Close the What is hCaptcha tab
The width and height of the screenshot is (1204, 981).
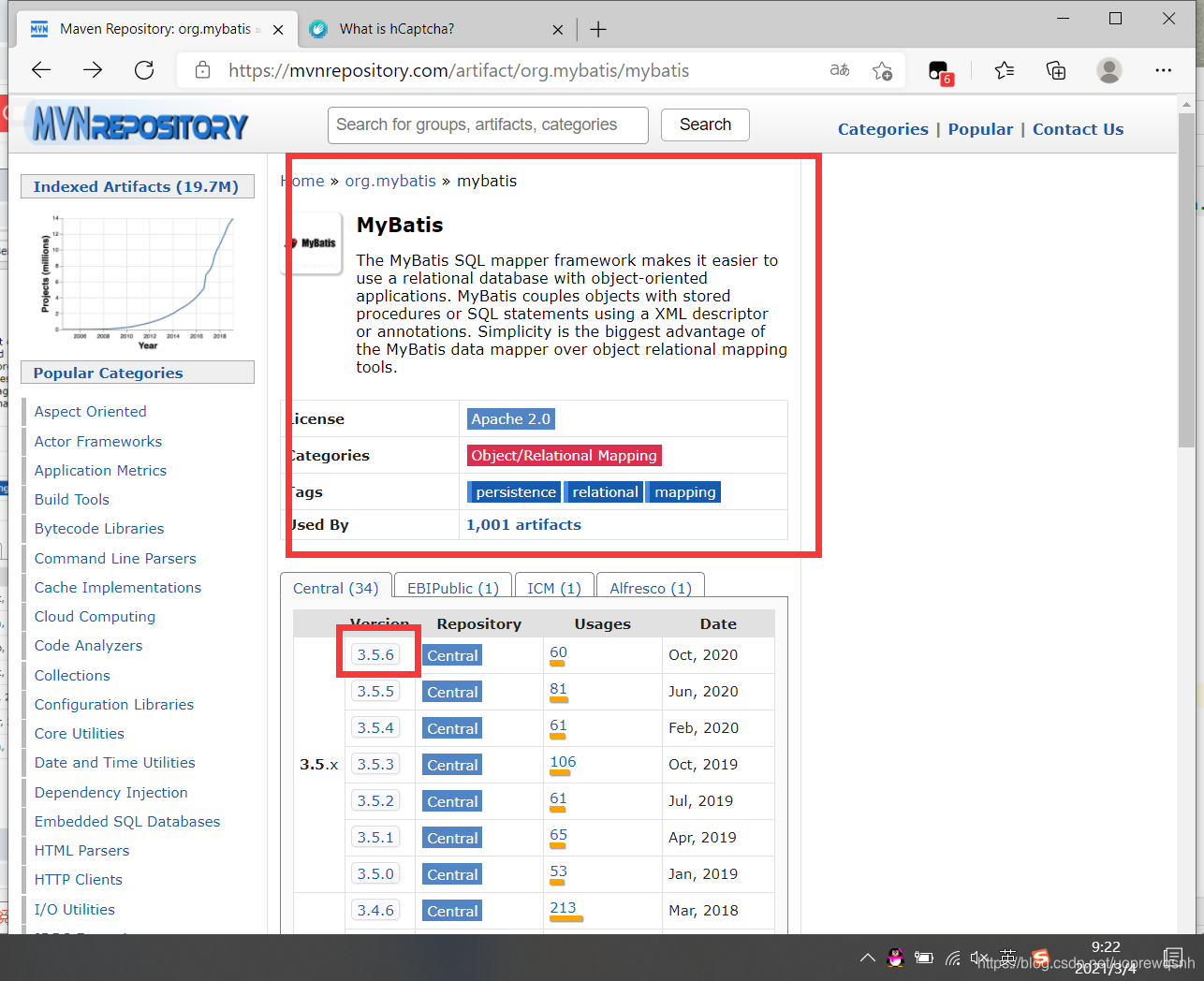(x=558, y=30)
